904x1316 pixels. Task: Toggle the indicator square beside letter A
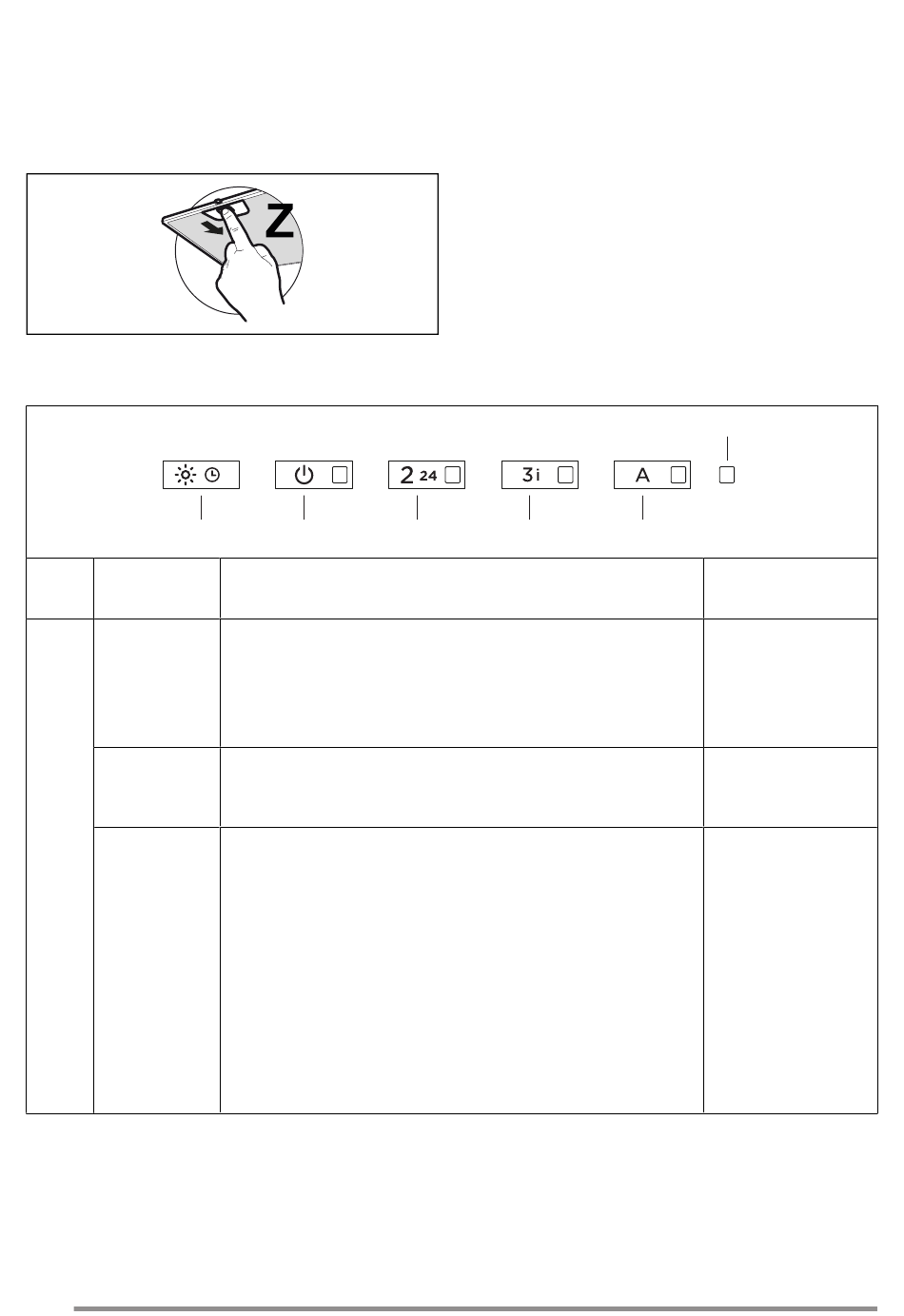(x=678, y=475)
